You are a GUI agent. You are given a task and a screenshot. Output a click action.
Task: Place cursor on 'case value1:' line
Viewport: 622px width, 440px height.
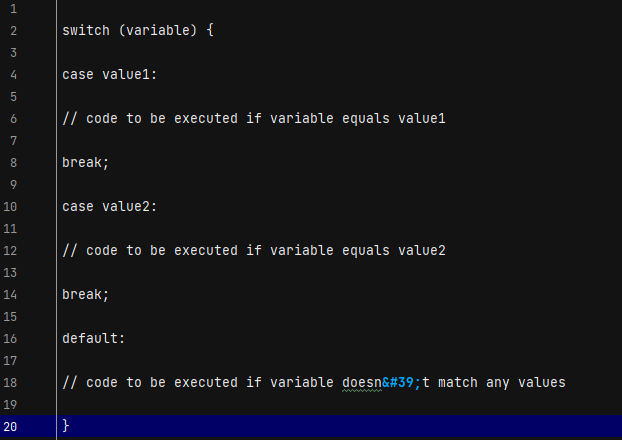[x=110, y=75]
